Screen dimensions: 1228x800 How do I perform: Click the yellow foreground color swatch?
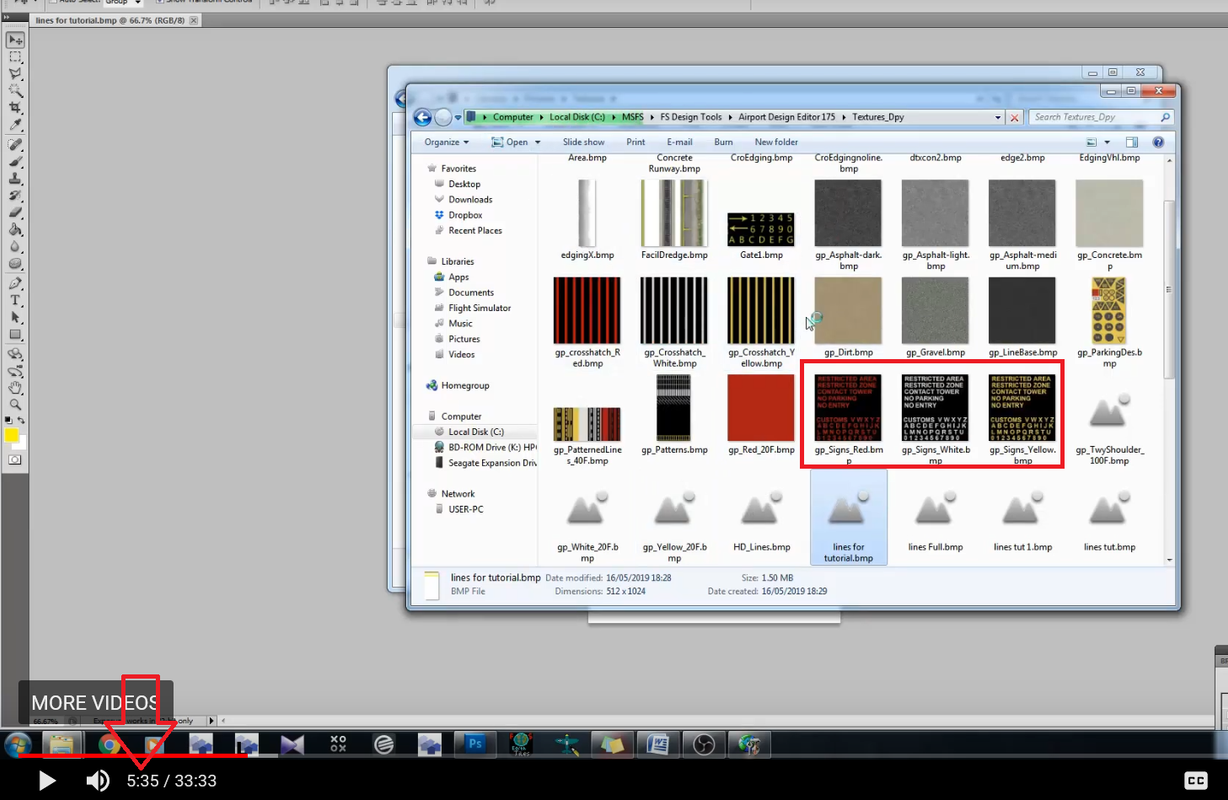pyautogui.click(x=12, y=435)
